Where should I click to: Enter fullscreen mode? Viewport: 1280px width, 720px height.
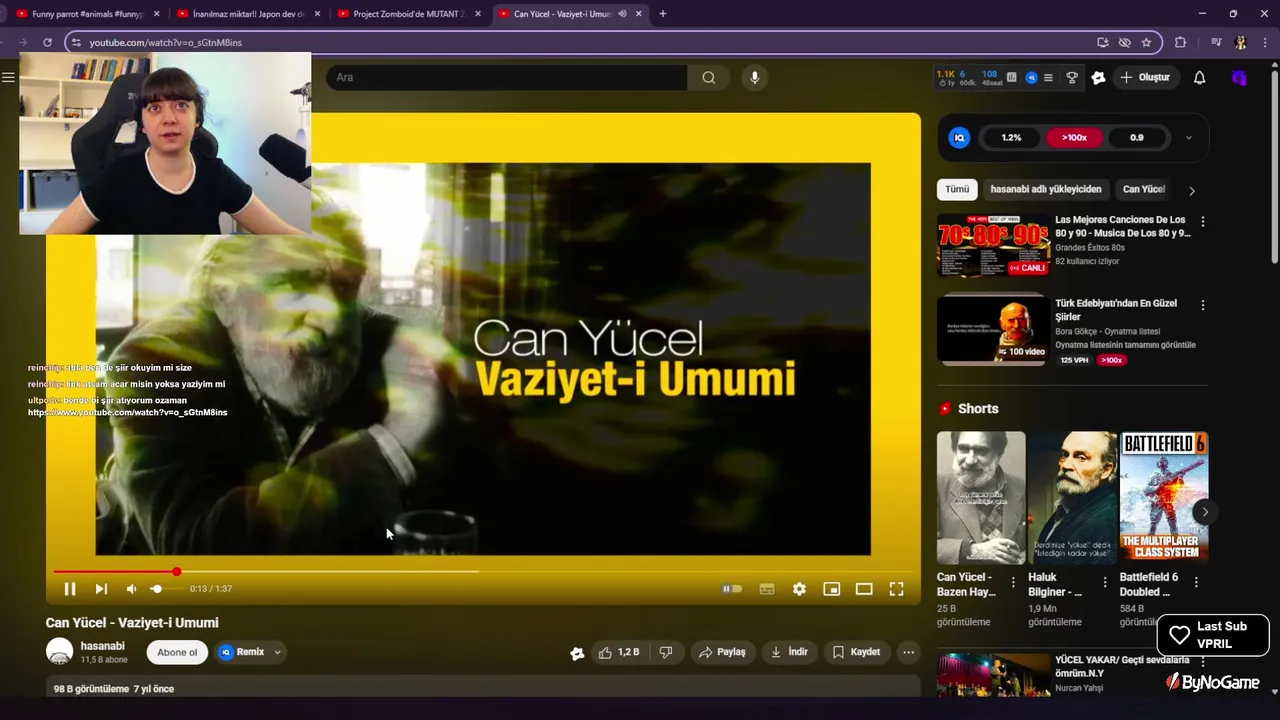coord(897,589)
